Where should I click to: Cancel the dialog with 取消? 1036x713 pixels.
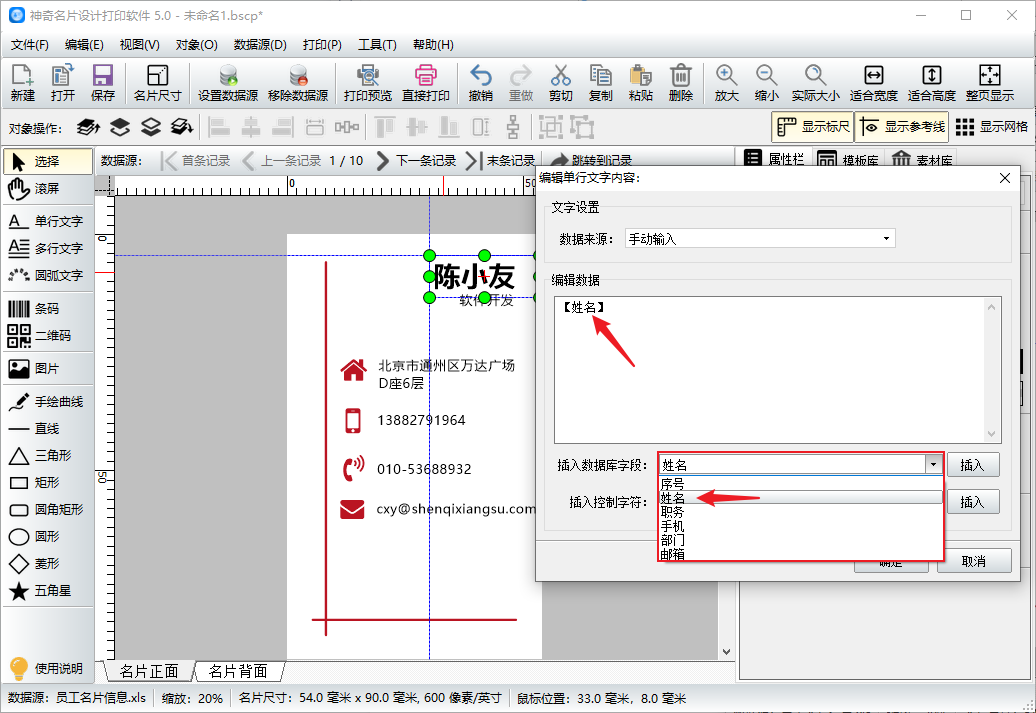coord(974,561)
